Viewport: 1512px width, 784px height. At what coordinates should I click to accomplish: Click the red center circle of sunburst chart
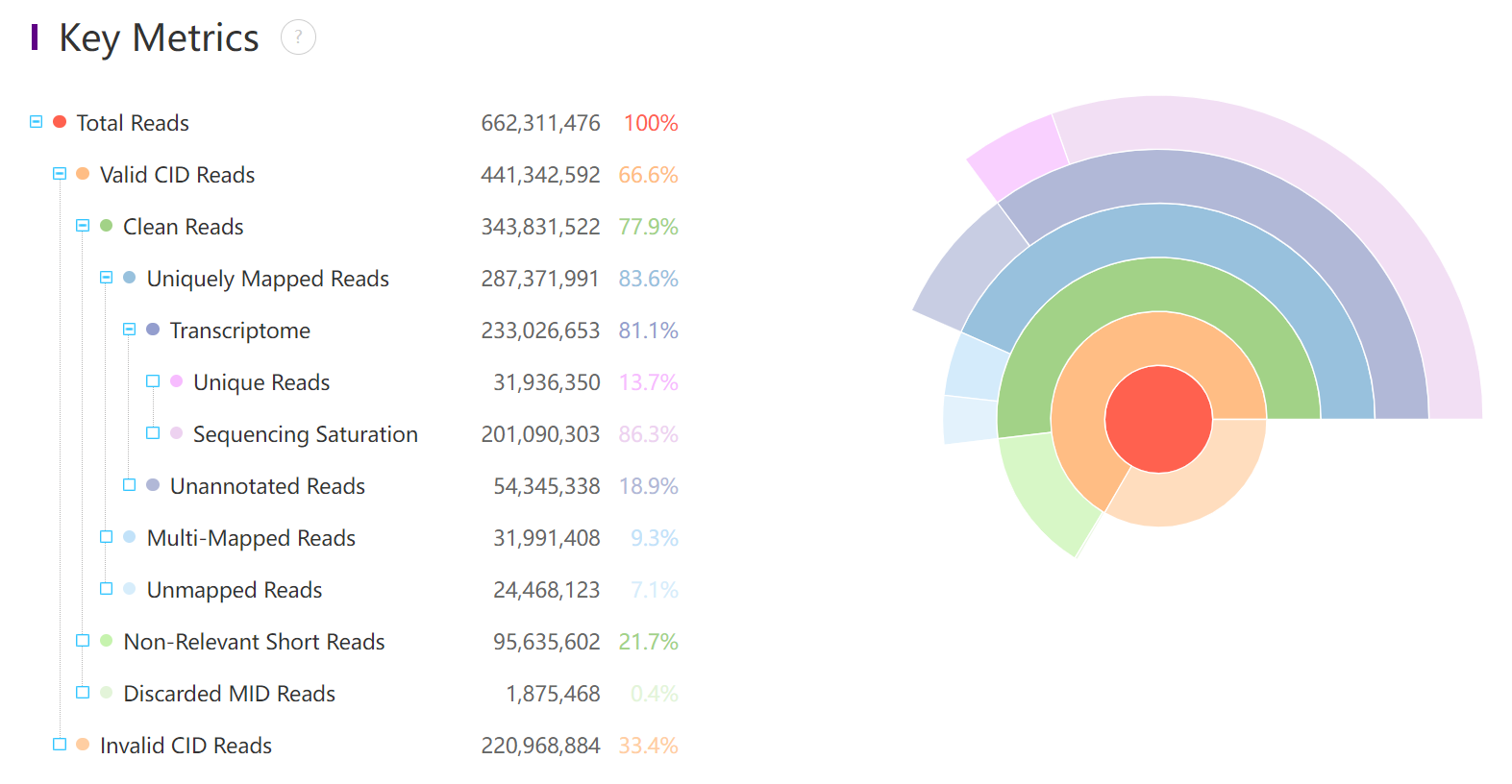point(1158,419)
